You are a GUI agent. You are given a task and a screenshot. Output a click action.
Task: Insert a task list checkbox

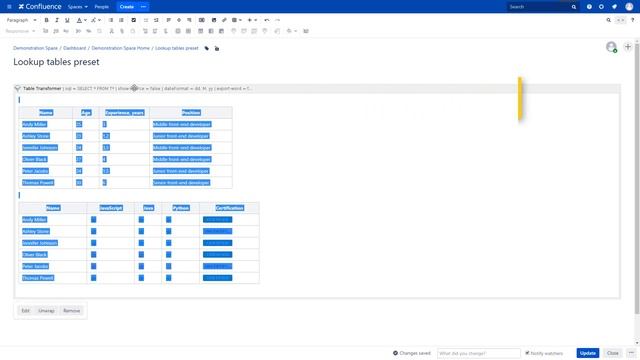click(133, 20)
